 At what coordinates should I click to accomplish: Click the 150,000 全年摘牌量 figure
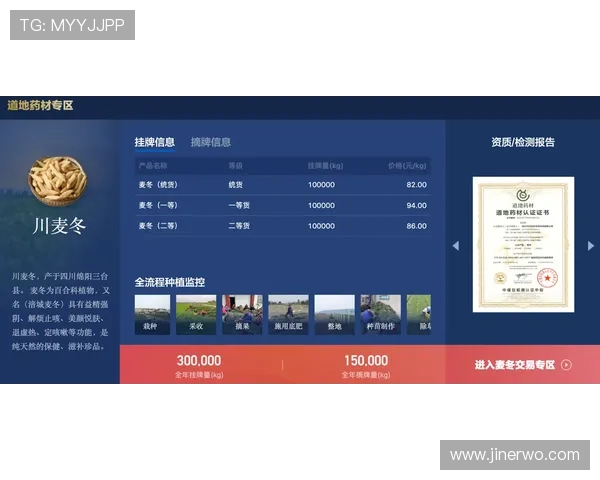366,361
